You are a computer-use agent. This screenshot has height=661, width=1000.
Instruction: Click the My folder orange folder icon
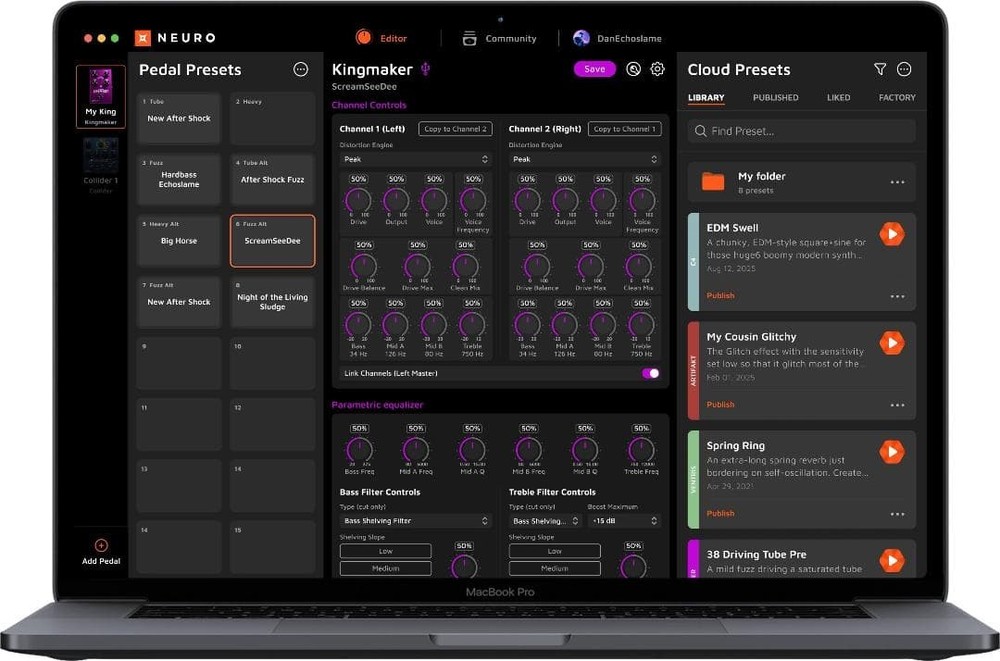[713, 182]
